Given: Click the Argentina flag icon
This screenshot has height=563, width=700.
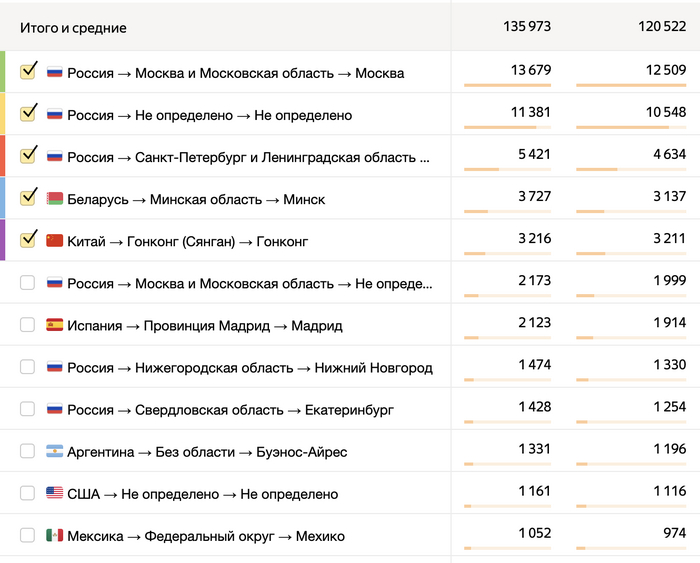Looking at the screenshot, I should (x=55, y=452).
